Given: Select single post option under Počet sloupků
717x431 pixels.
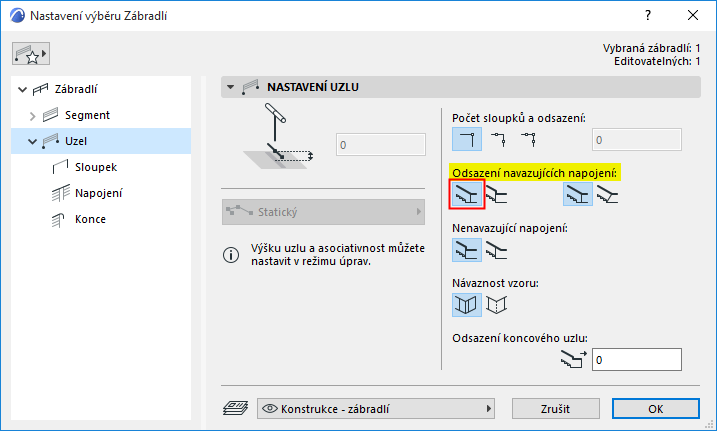Looking at the screenshot, I should tap(467, 139).
